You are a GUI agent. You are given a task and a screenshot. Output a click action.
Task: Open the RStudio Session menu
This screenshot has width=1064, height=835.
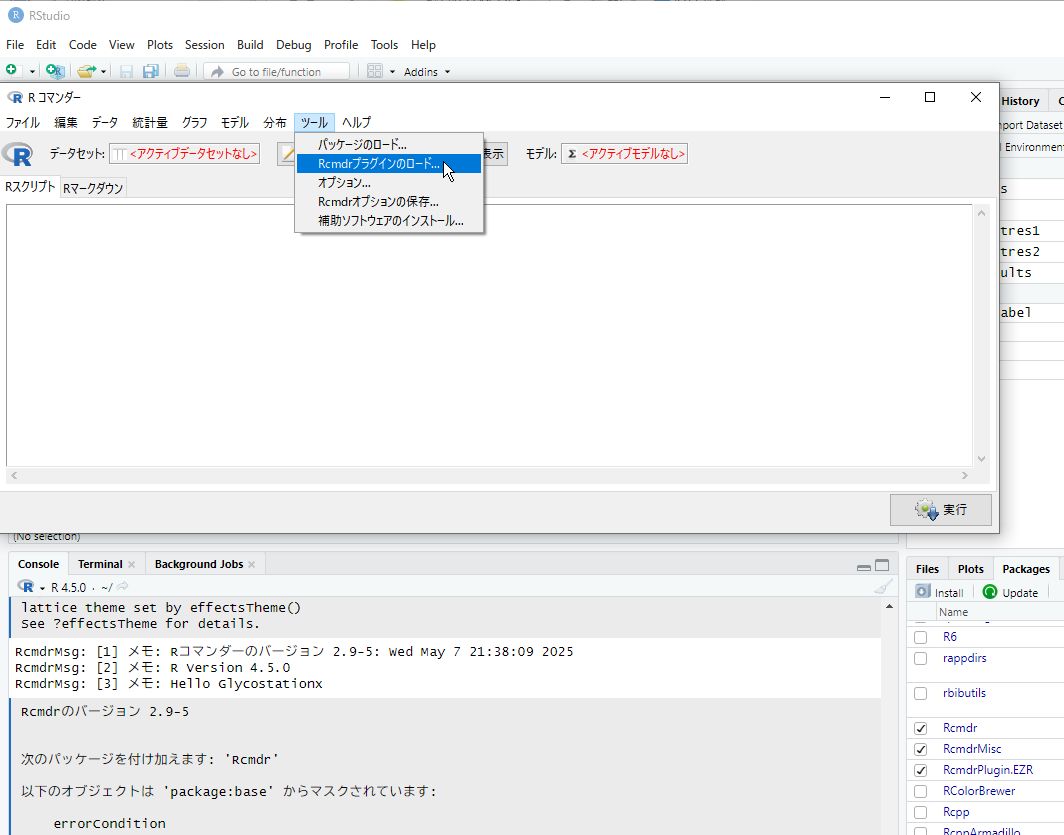point(204,45)
